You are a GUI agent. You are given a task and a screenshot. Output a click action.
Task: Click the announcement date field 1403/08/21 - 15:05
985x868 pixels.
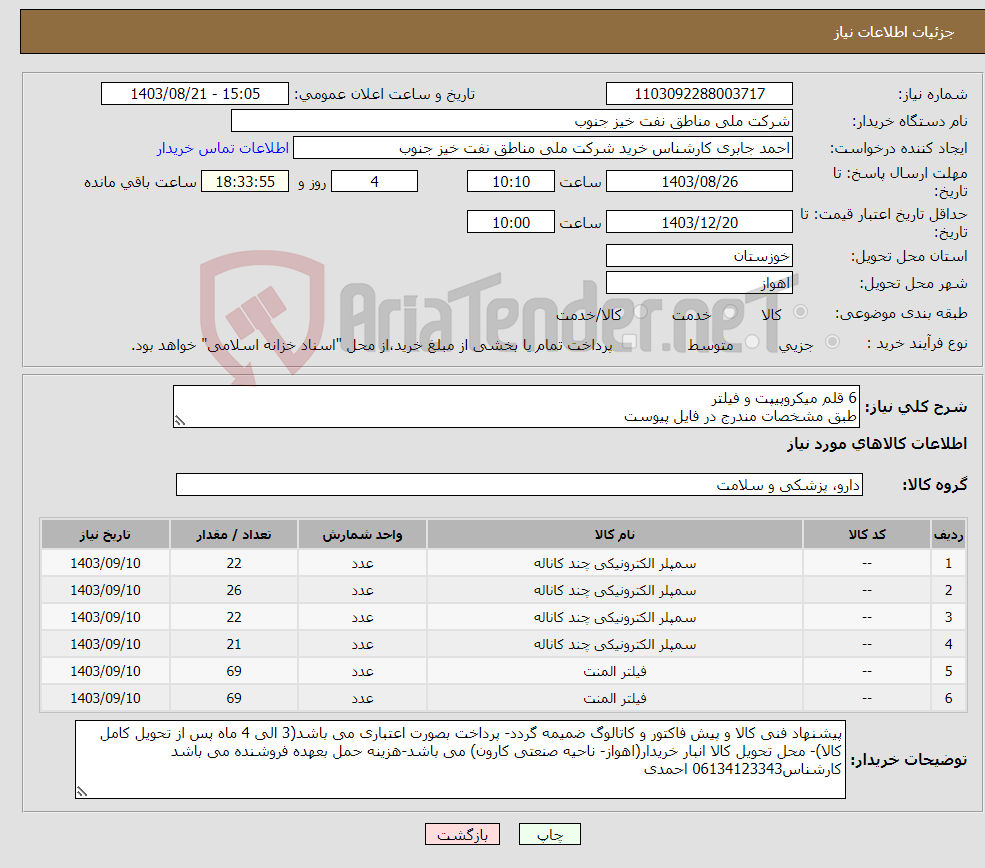coord(195,94)
